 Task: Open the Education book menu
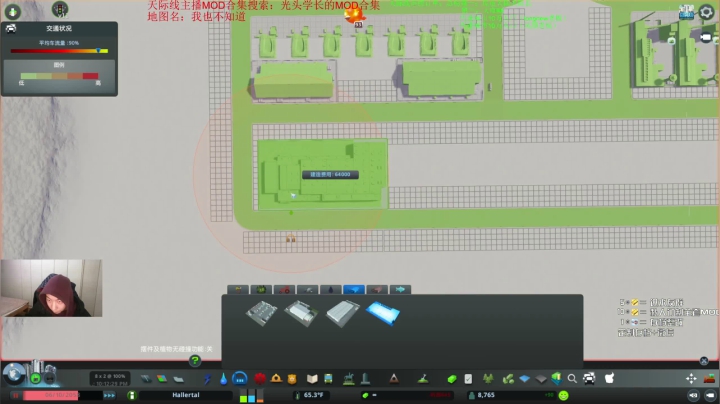coord(312,379)
